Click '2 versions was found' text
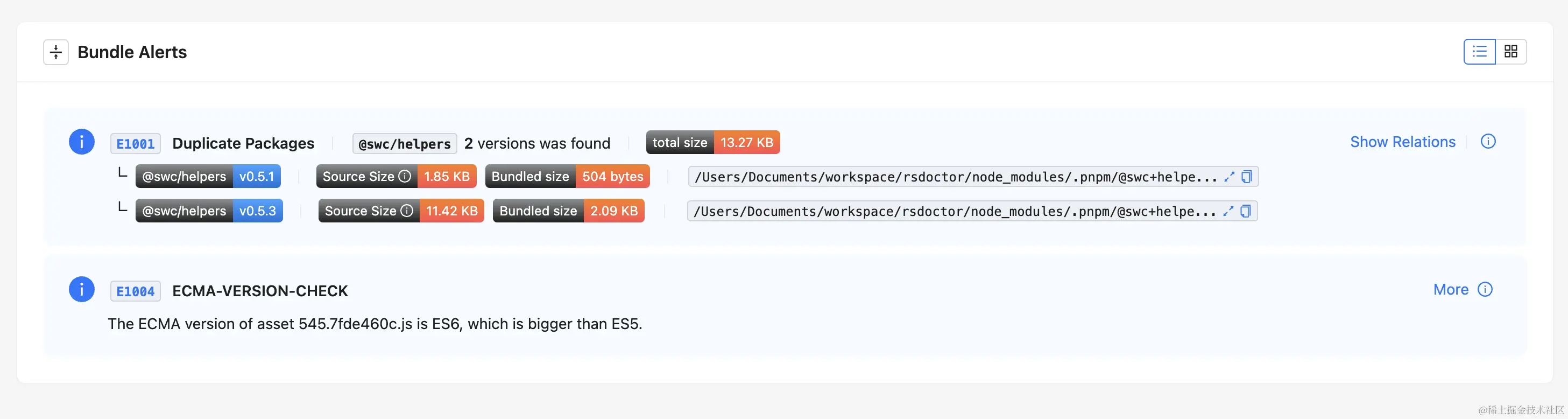 click(537, 143)
